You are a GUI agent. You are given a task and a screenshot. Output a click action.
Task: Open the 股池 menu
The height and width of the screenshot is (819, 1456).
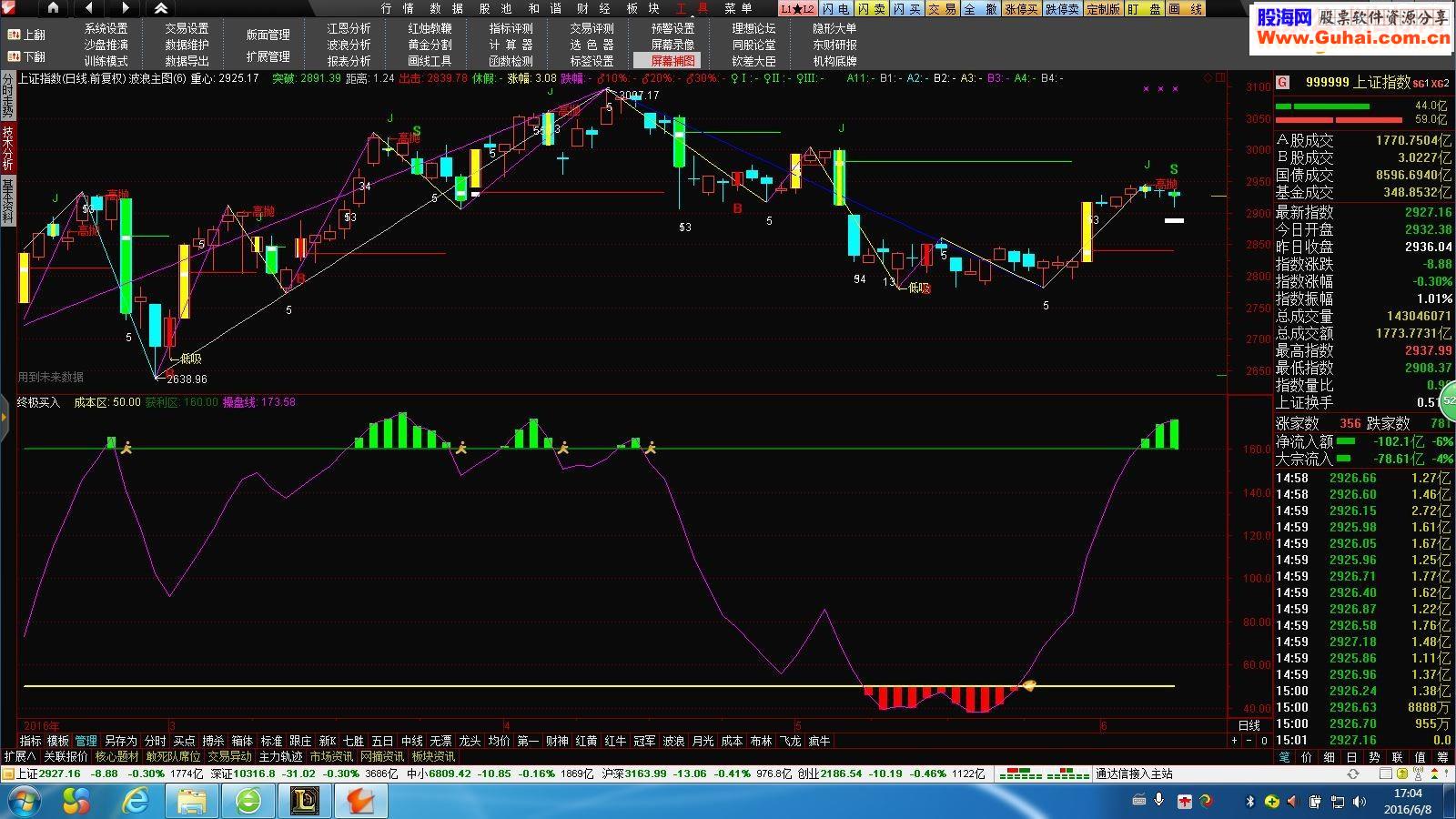point(495,8)
